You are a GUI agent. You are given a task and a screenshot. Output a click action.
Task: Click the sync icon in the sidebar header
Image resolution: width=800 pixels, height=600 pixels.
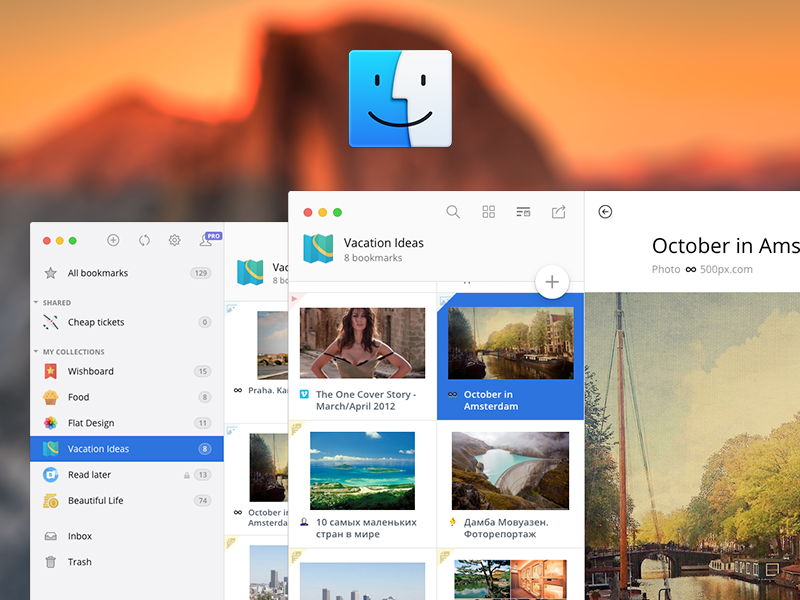tap(144, 240)
